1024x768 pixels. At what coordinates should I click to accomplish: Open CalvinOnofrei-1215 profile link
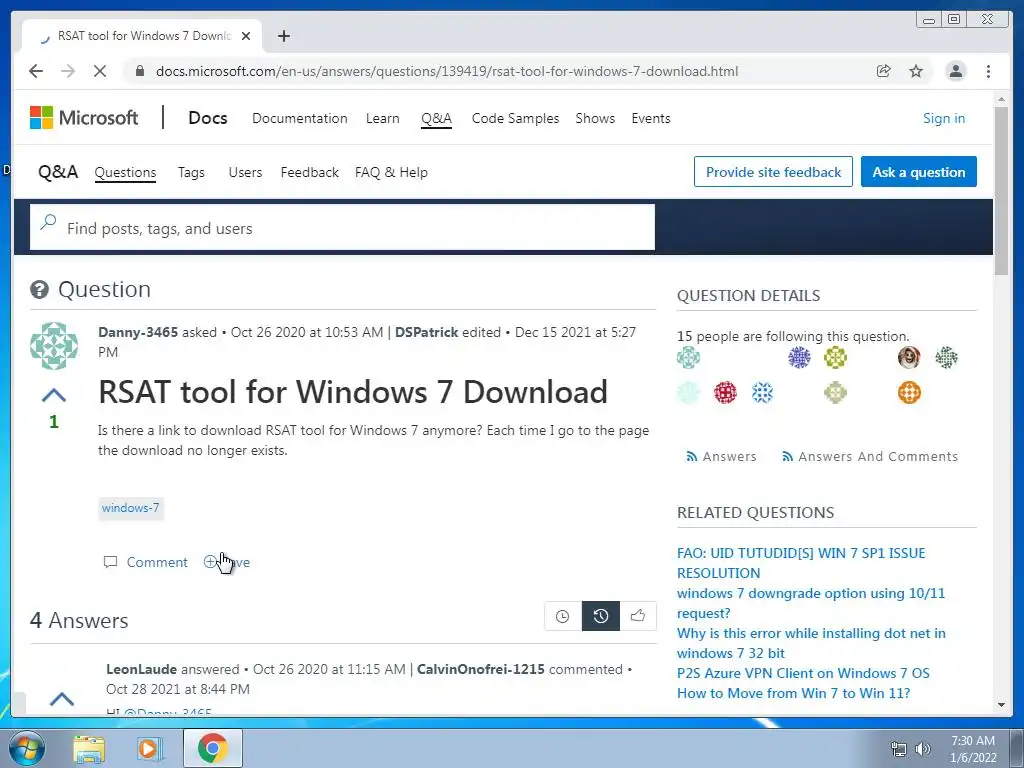pos(481,669)
